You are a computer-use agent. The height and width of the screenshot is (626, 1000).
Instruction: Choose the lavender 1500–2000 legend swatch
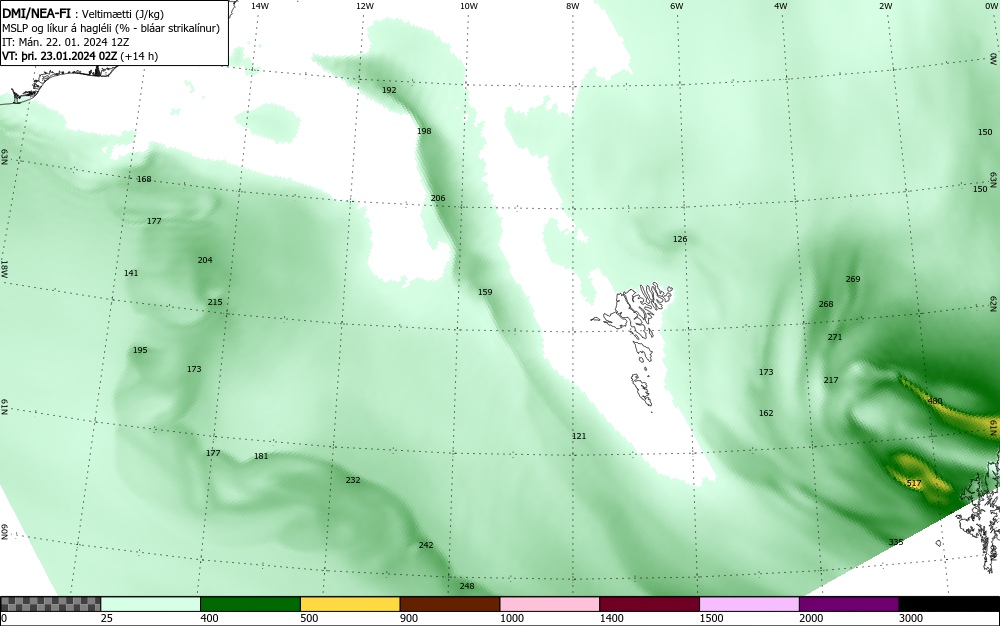(749, 604)
